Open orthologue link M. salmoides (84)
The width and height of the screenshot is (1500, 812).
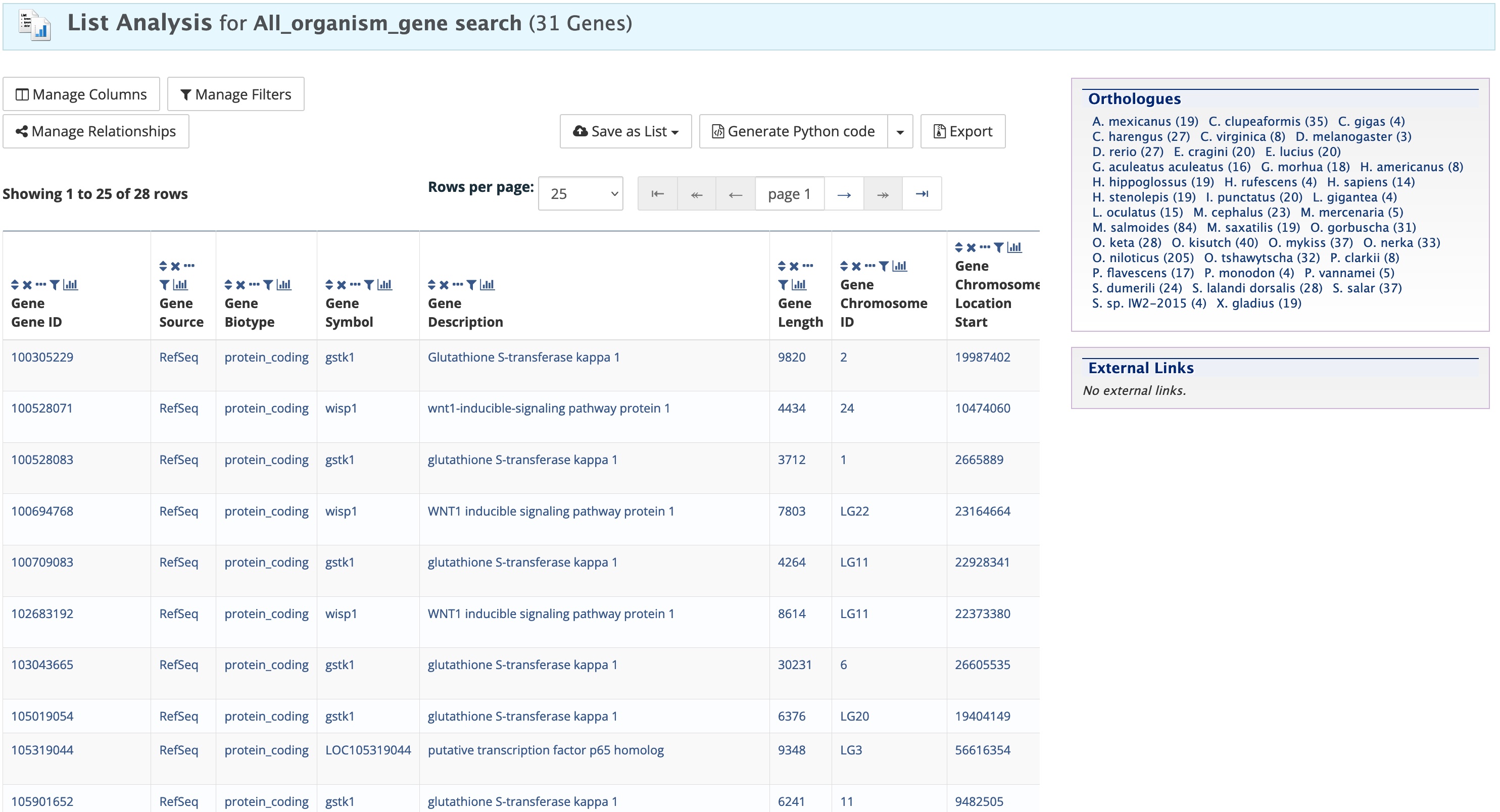pos(1144,228)
